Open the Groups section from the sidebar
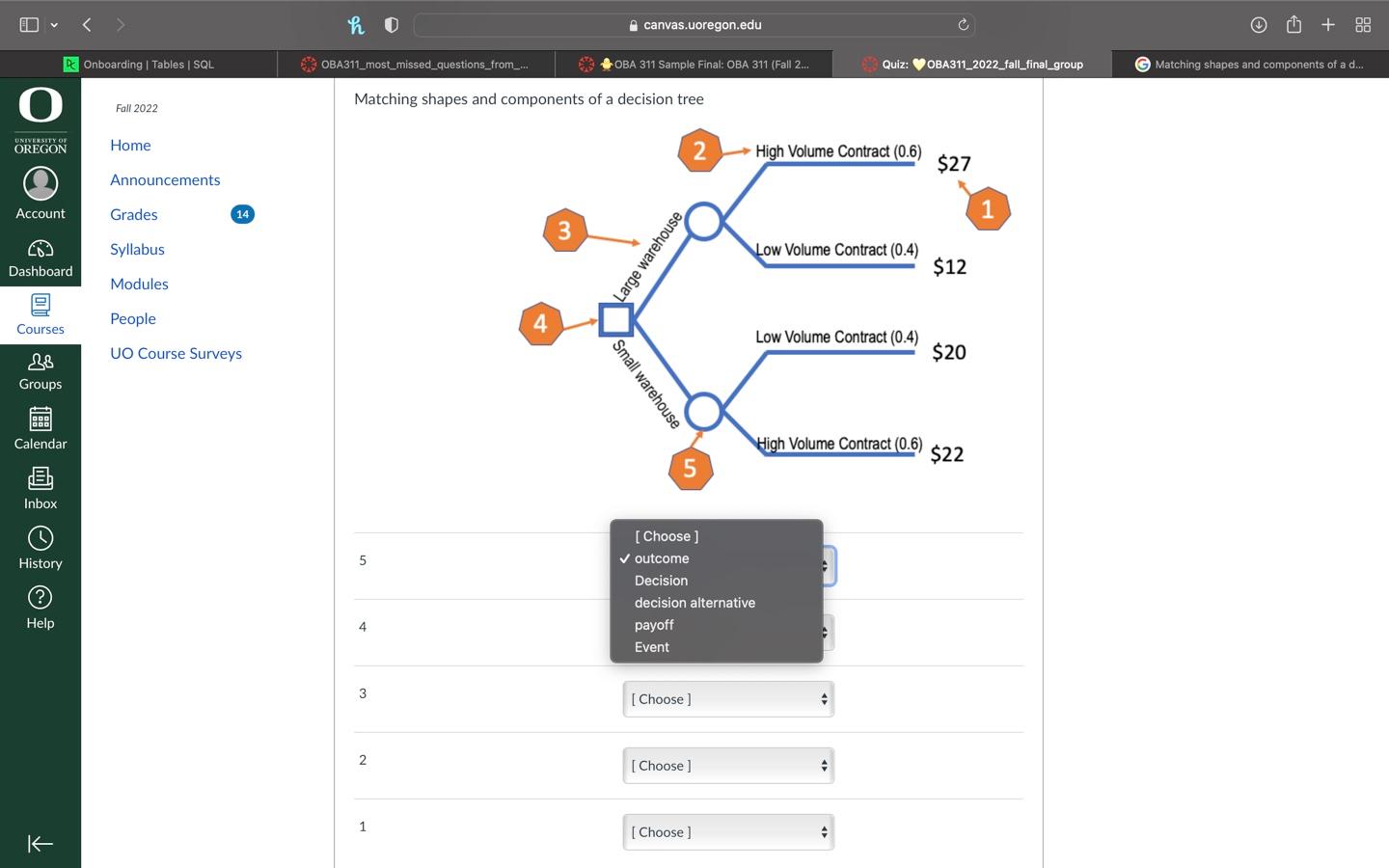This screenshot has width=1389, height=868. click(40, 369)
